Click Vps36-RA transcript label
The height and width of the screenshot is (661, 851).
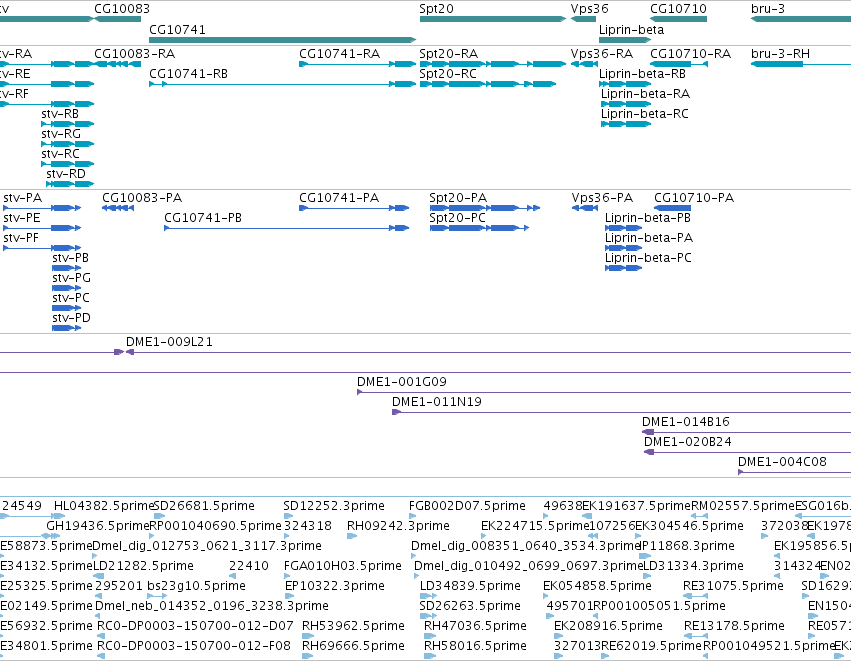(601, 54)
